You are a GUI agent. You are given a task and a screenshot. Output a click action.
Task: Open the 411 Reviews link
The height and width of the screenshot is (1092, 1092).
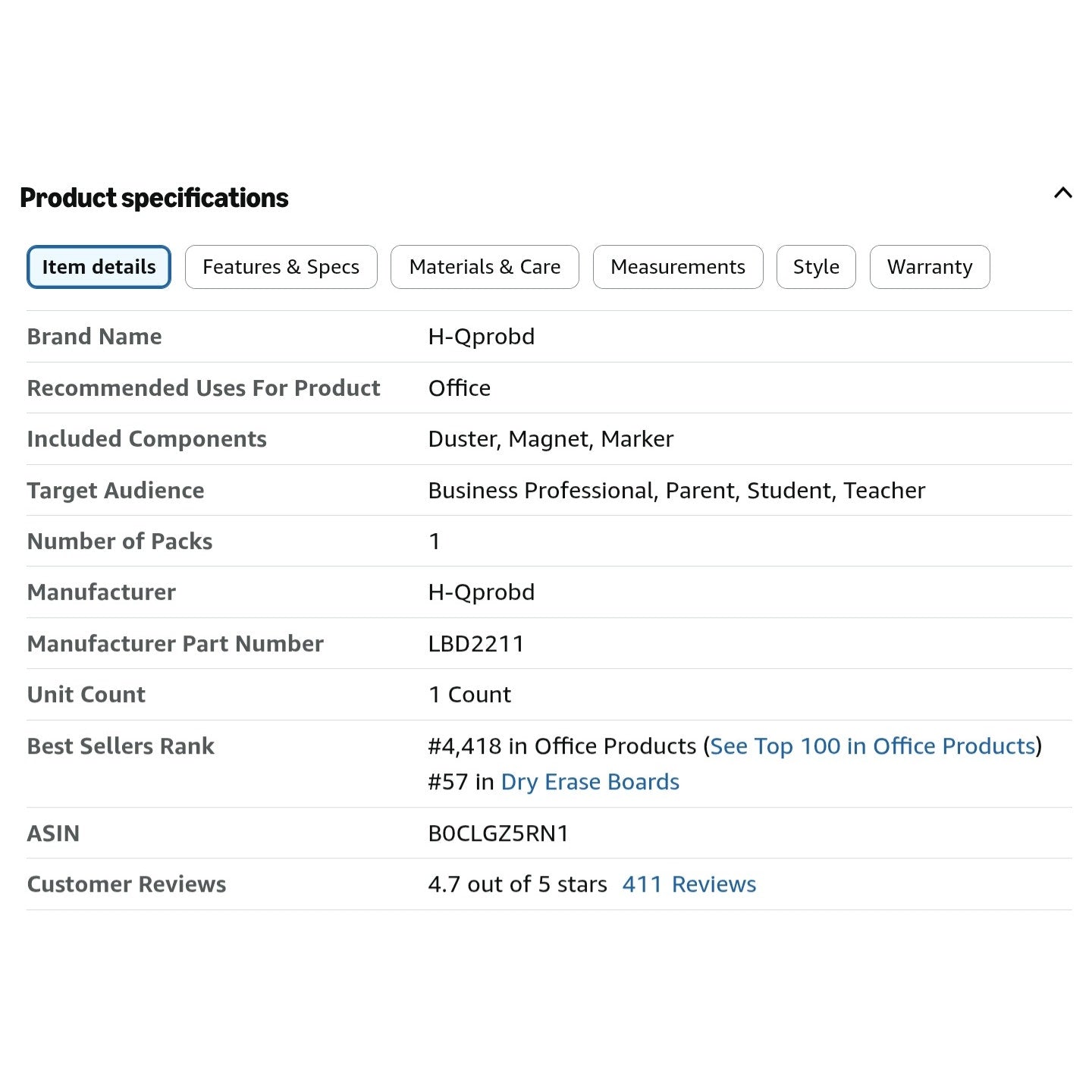click(x=689, y=884)
